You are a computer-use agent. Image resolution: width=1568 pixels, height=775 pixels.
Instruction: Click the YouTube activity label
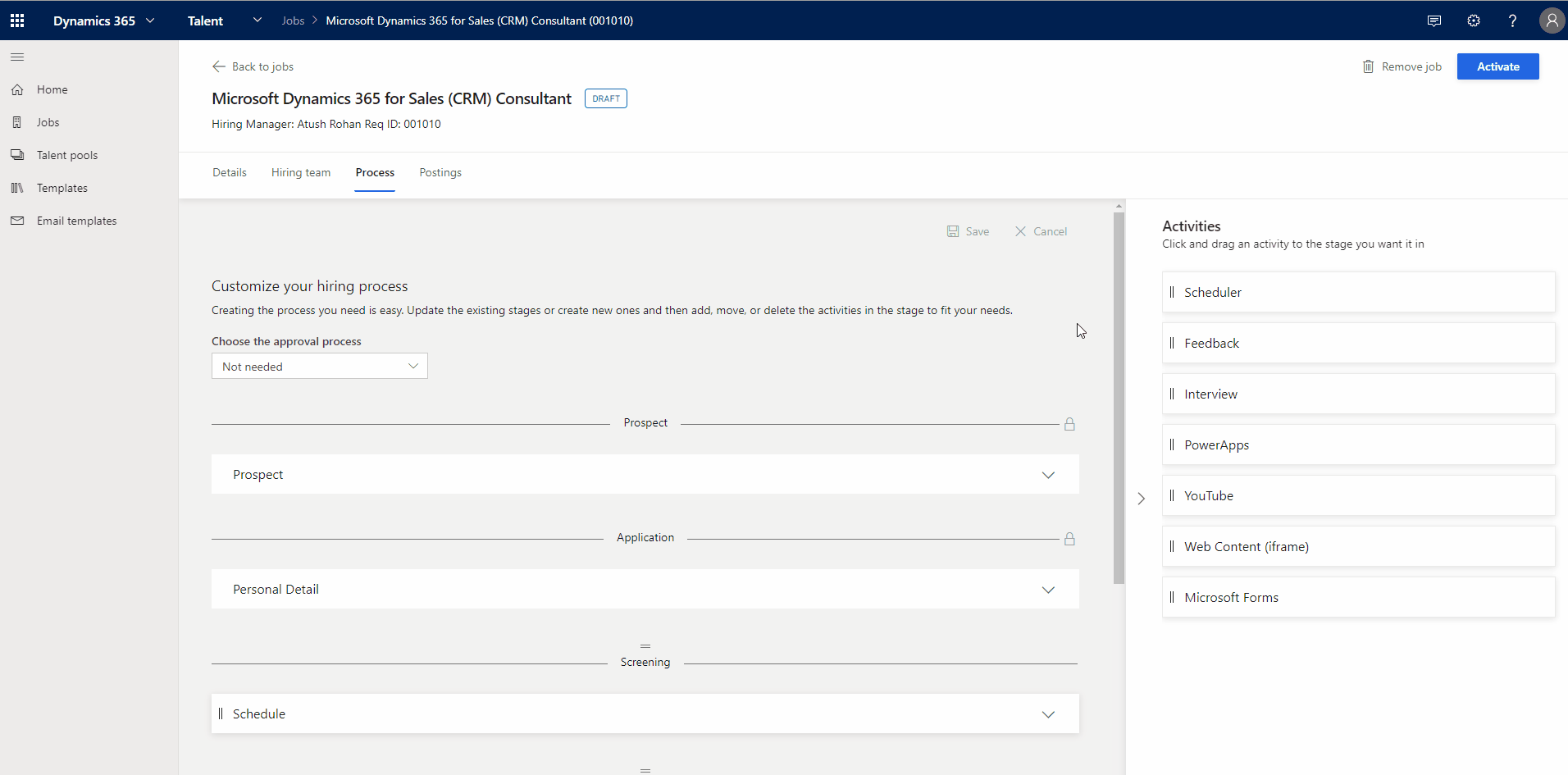click(x=1209, y=495)
